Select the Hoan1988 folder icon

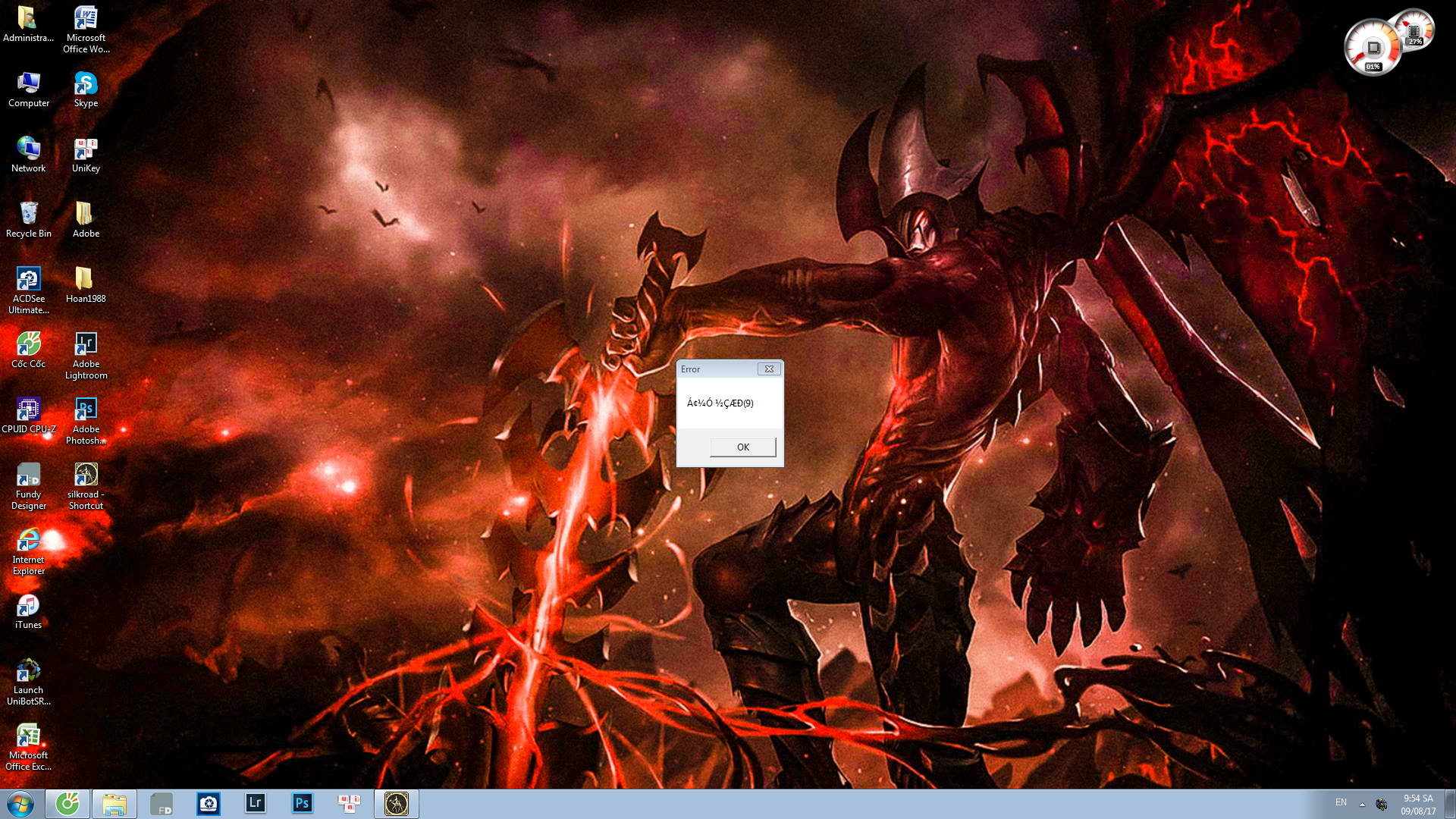pyautogui.click(x=86, y=285)
